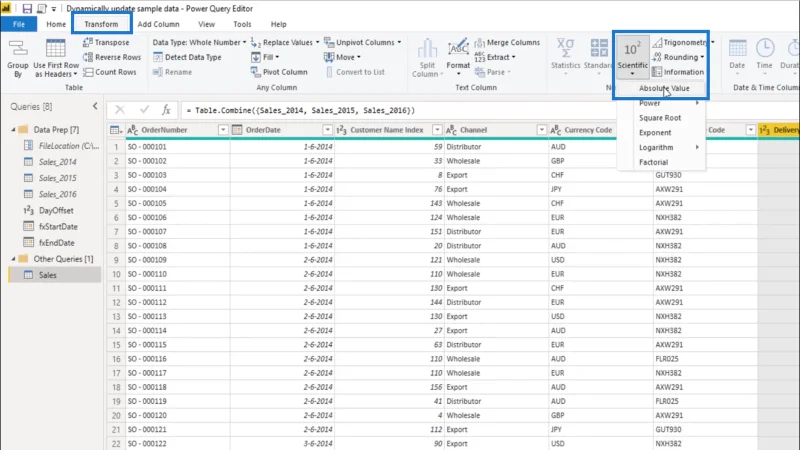Switch to the Add Column tab
800x450 pixels.
click(x=158, y=24)
